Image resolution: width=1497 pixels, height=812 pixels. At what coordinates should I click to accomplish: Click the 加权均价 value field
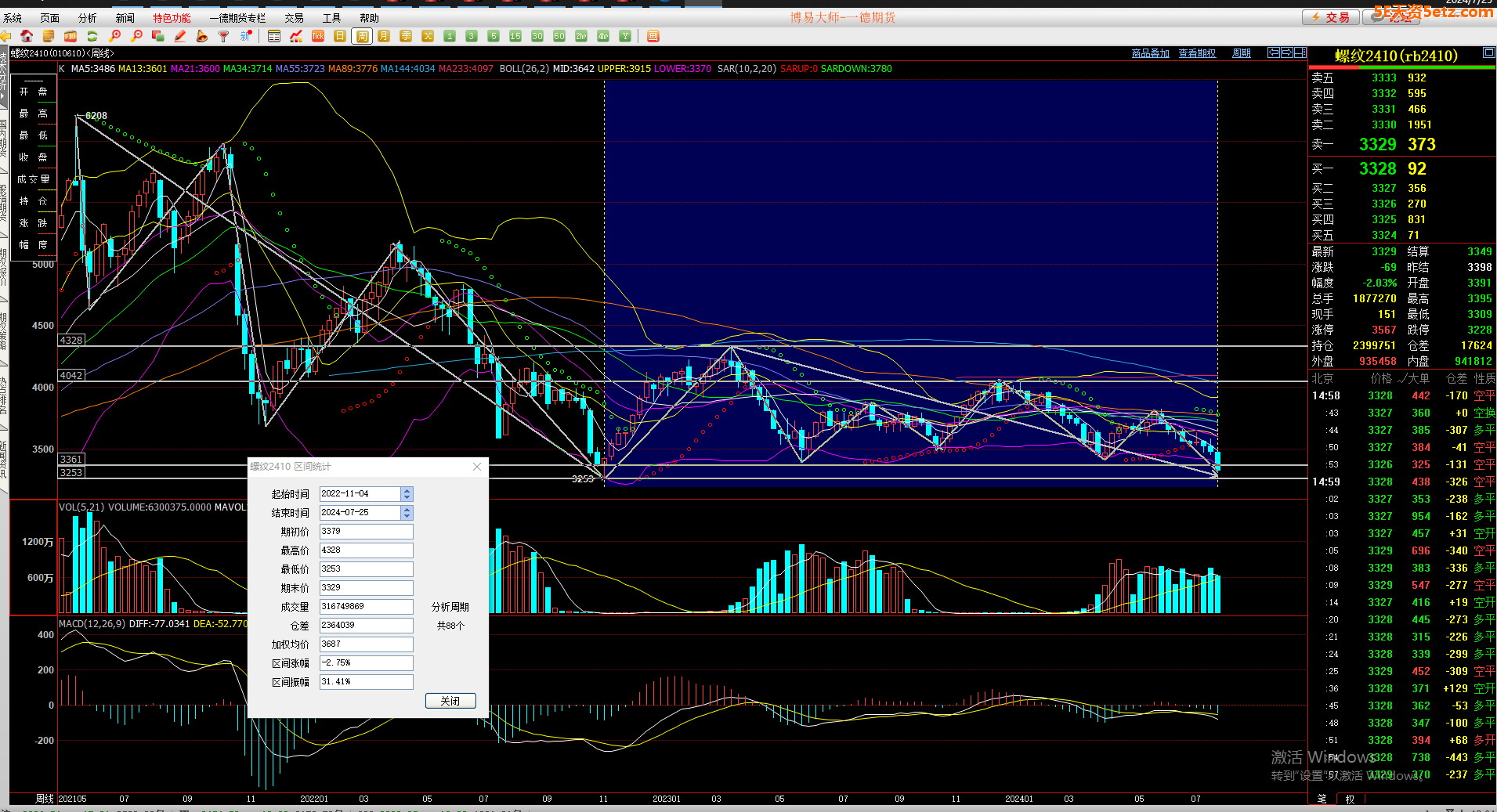(x=366, y=644)
